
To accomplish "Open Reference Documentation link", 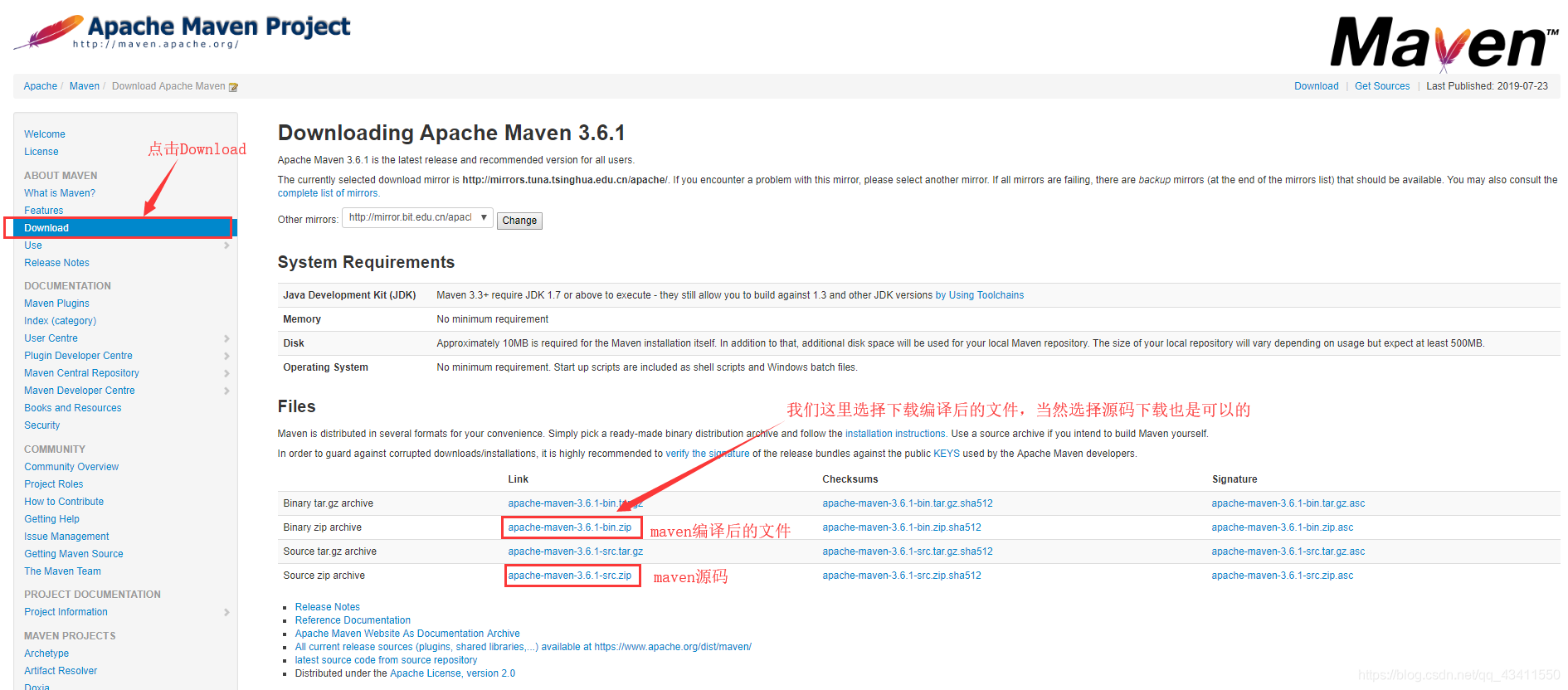I will 353,620.
